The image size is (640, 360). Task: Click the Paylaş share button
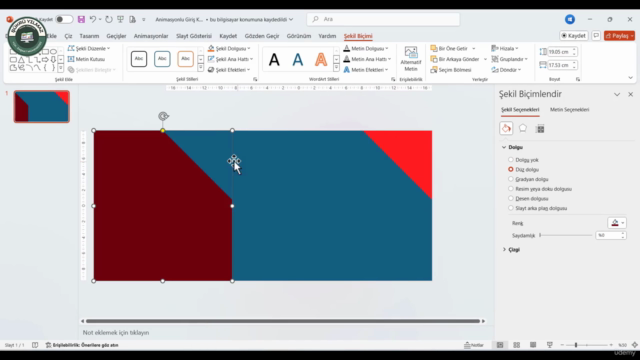click(619, 36)
